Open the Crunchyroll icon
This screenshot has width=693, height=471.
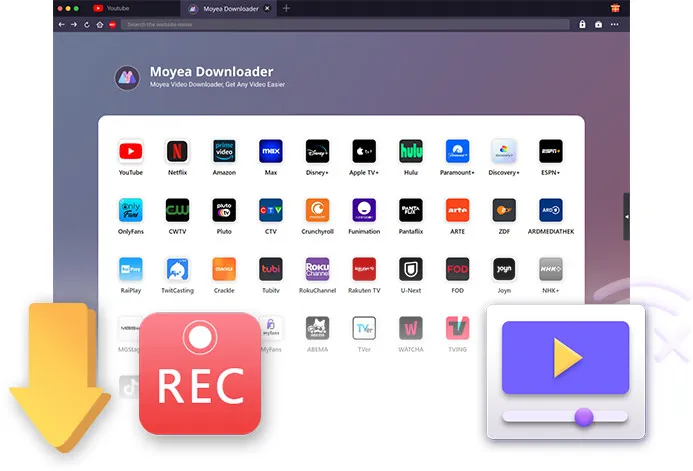click(x=317, y=210)
